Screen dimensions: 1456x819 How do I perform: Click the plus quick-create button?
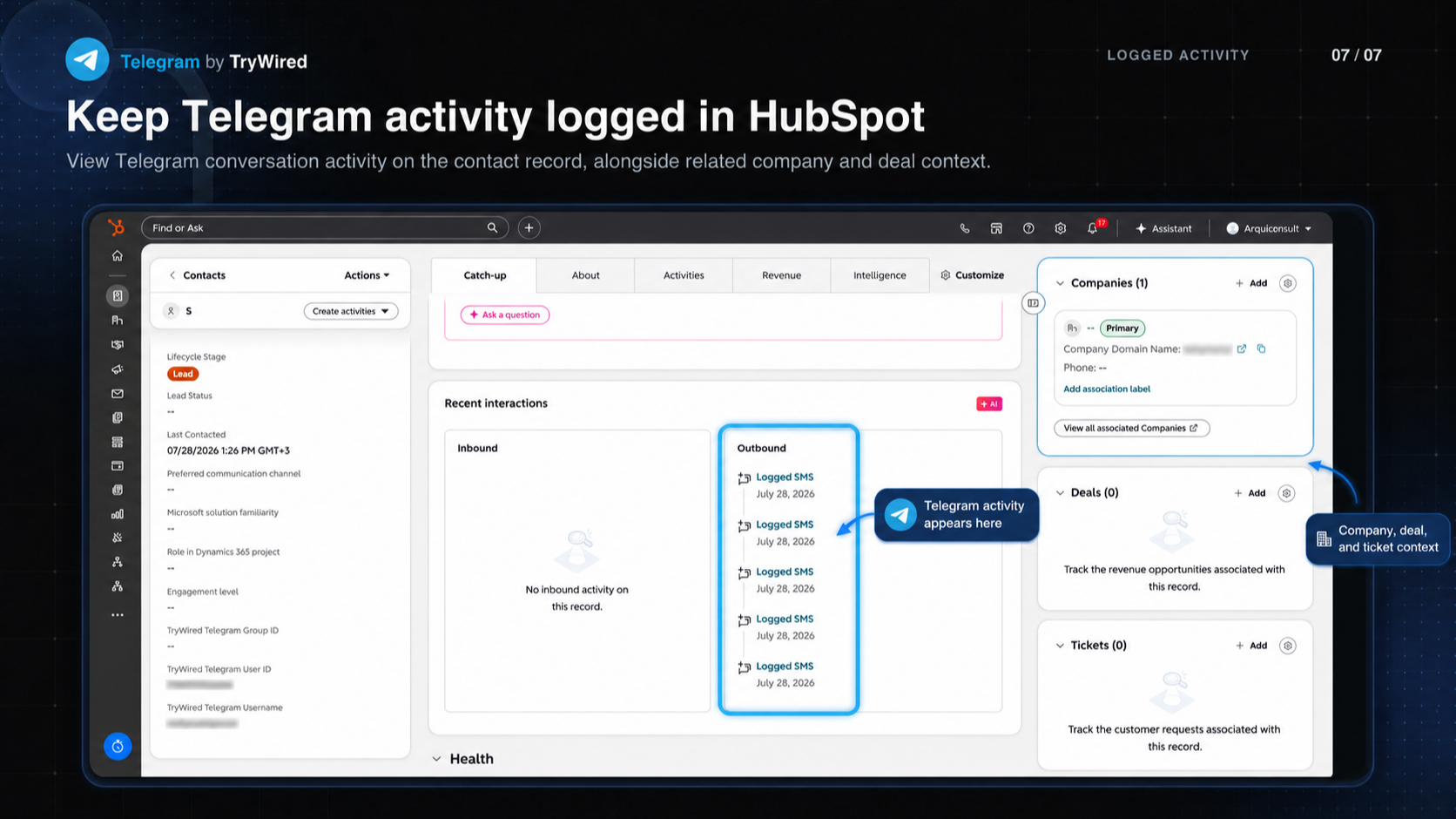pyautogui.click(x=529, y=228)
